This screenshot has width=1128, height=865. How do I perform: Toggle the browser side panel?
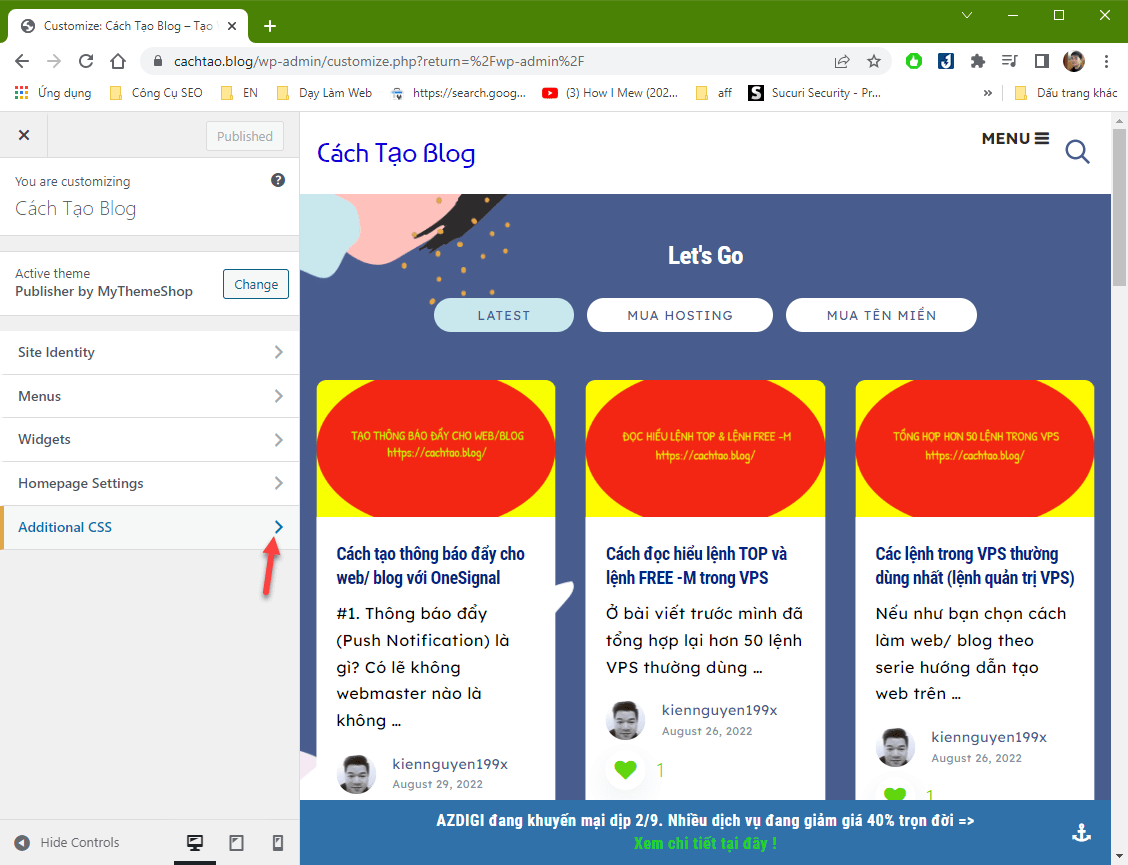(1041, 61)
